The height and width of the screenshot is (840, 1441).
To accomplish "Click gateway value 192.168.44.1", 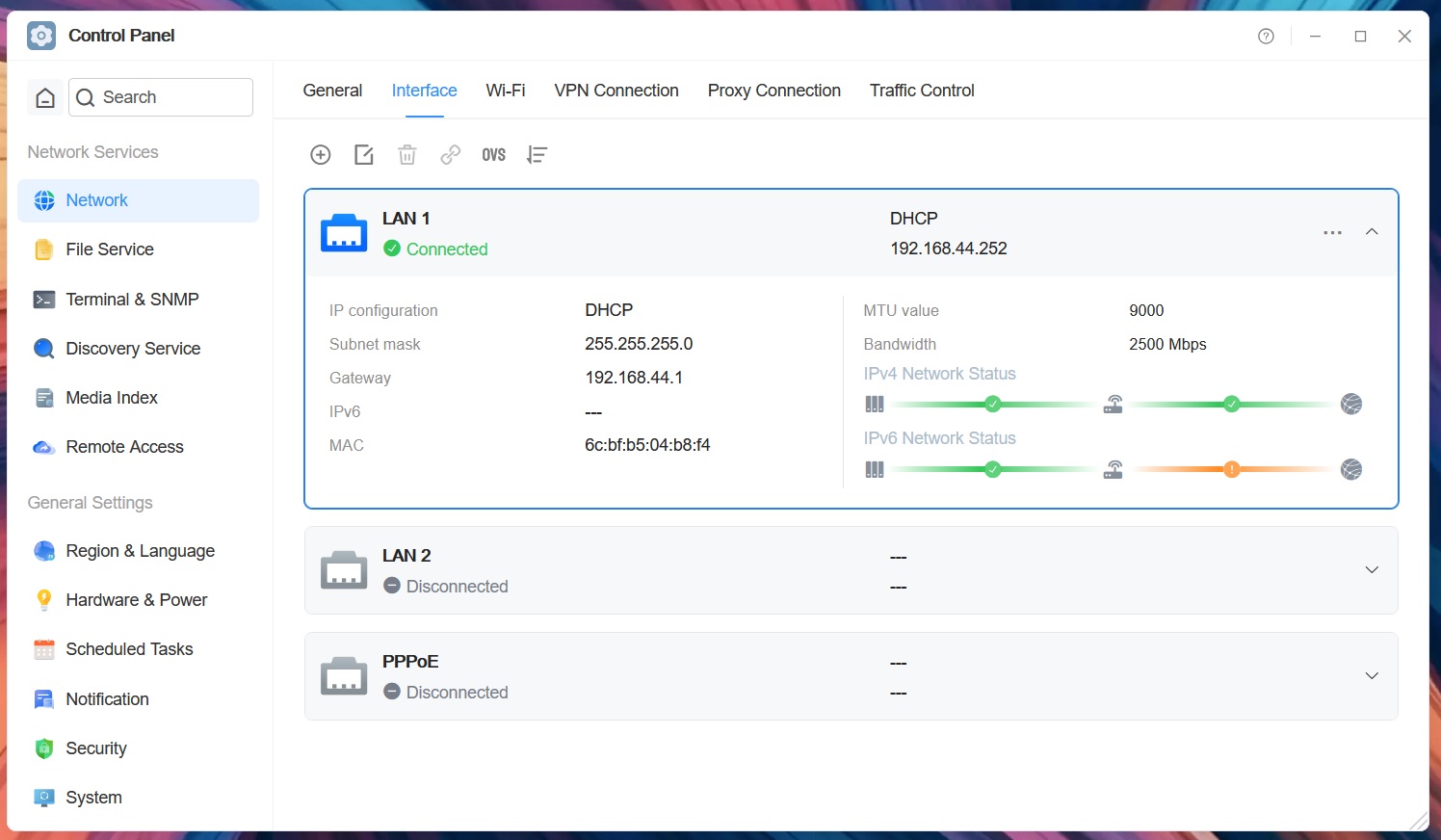I will [634, 378].
